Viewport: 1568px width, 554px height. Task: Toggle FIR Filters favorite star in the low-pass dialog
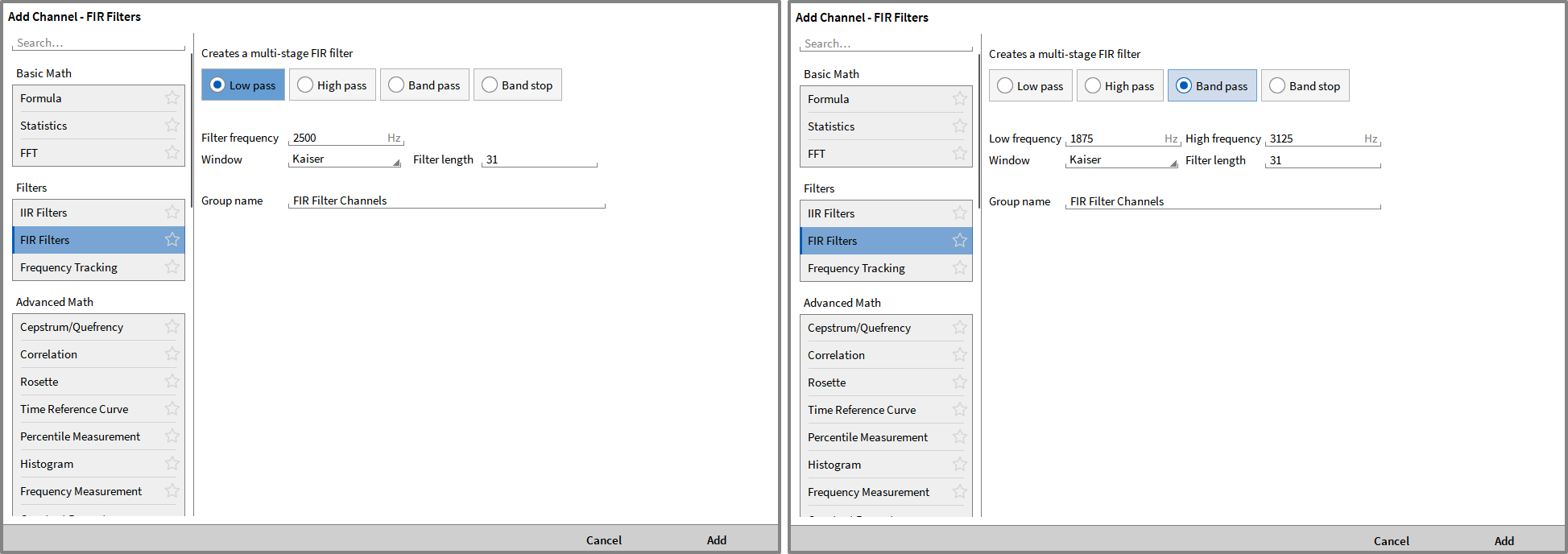[x=172, y=240]
